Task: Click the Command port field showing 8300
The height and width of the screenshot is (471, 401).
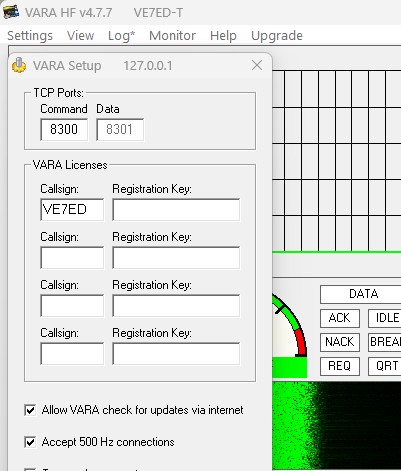Action: tap(64, 129)
